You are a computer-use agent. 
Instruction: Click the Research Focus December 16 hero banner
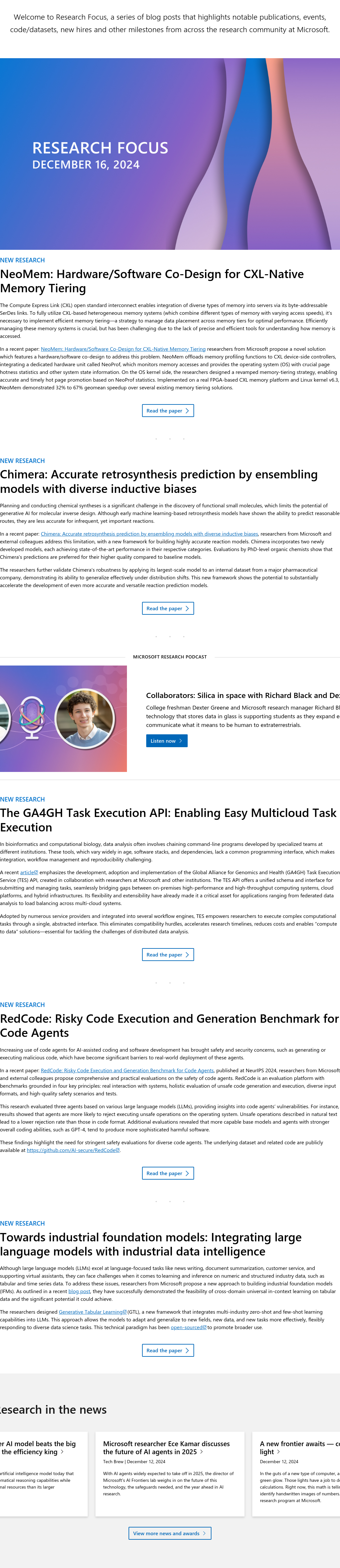pyautogui.click(x=170, y=154)
